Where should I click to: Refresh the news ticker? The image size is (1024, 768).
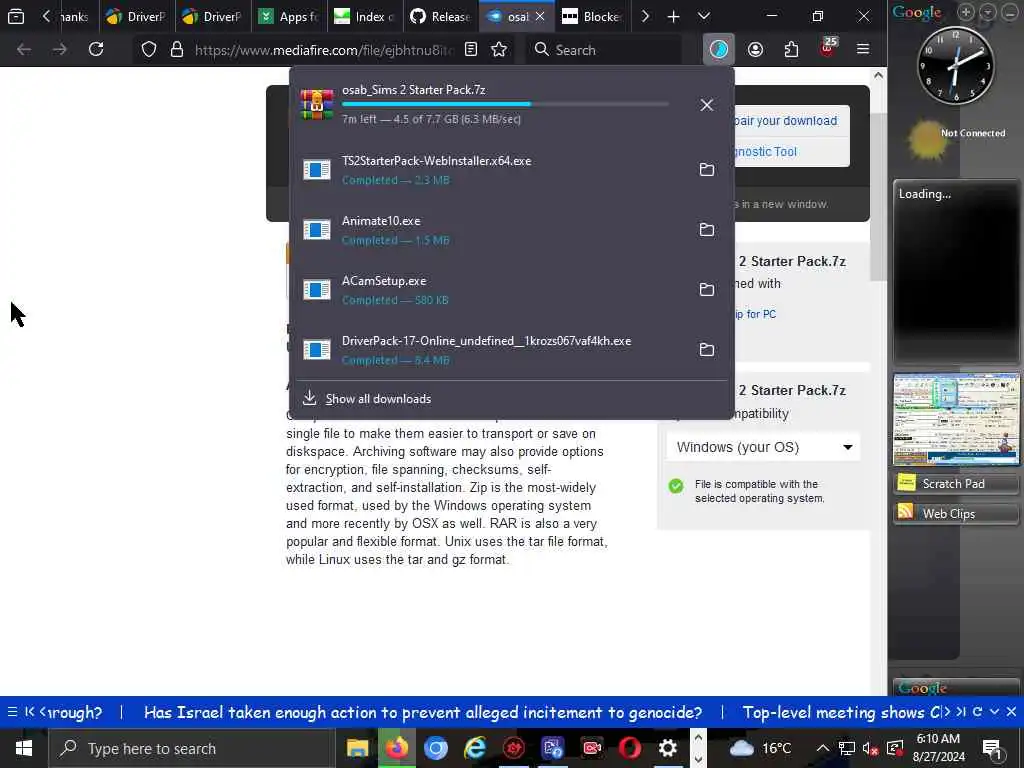coord(978,712)
